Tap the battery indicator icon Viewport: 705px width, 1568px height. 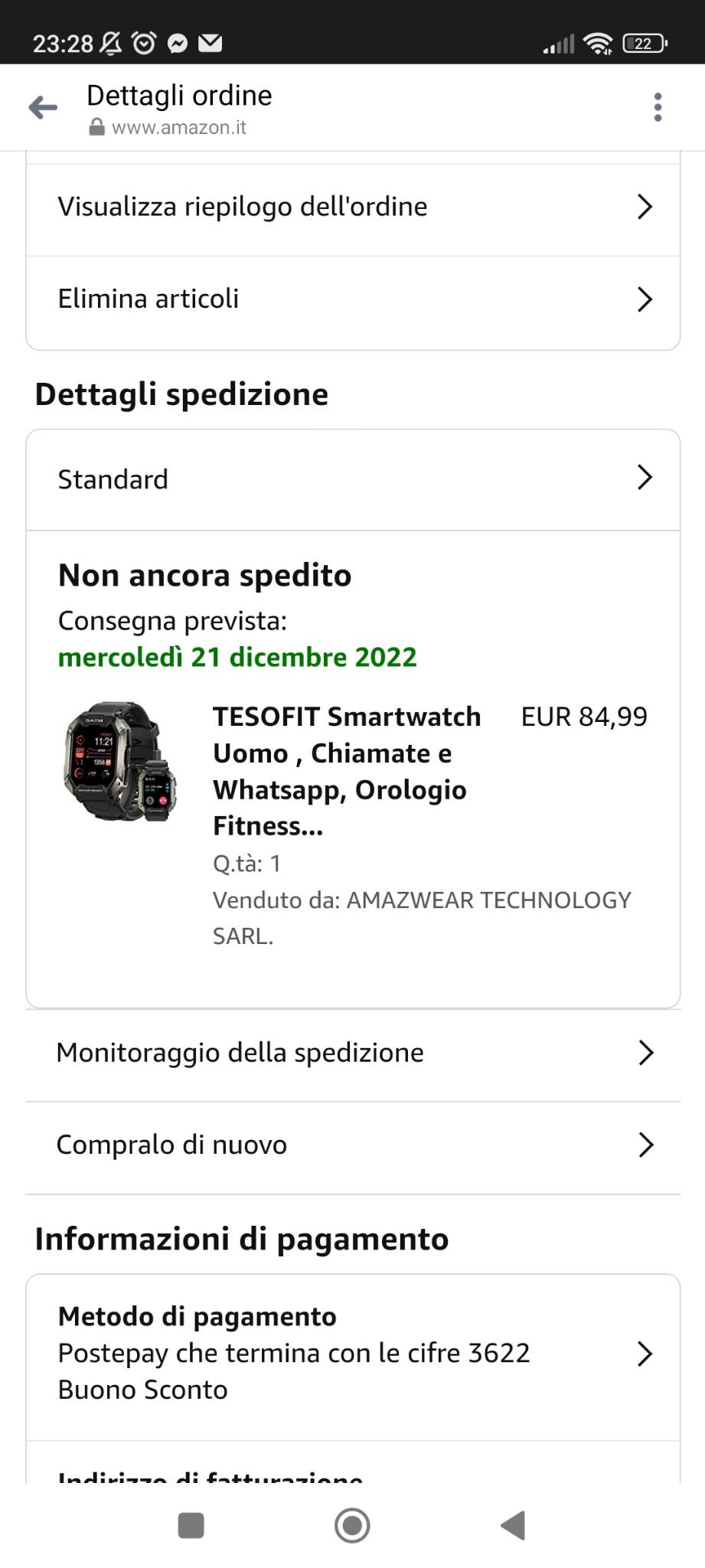pos(645,44)
